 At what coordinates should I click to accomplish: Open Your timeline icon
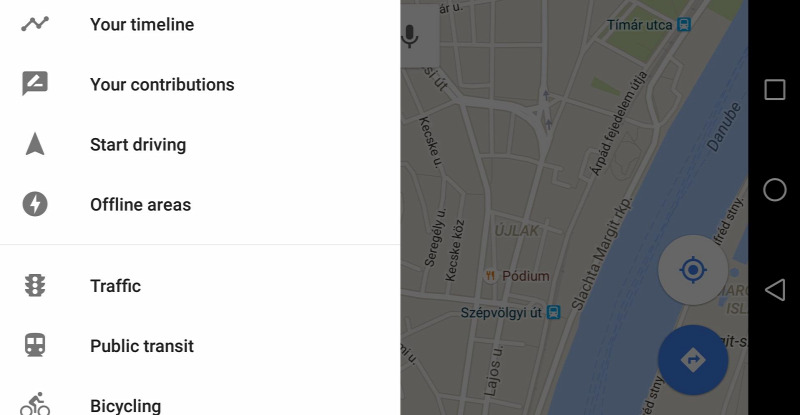35,24
